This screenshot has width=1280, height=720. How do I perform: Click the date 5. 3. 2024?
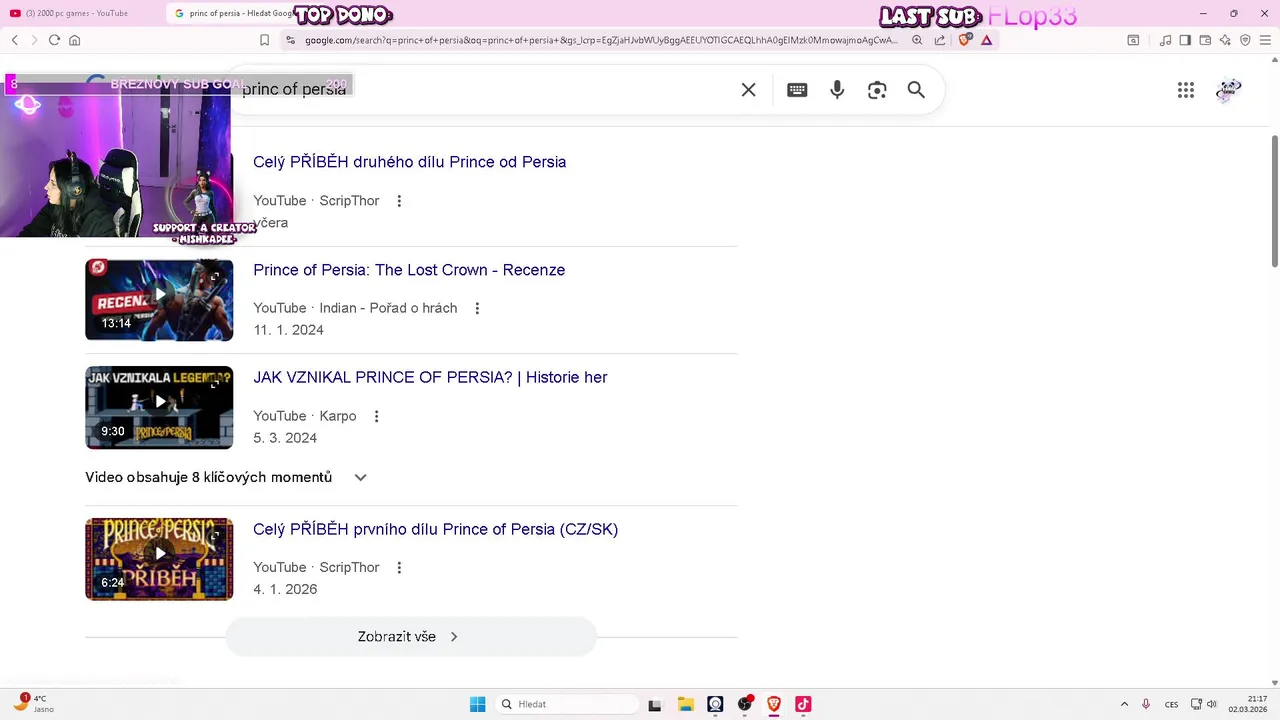click(x=285, y=438)
